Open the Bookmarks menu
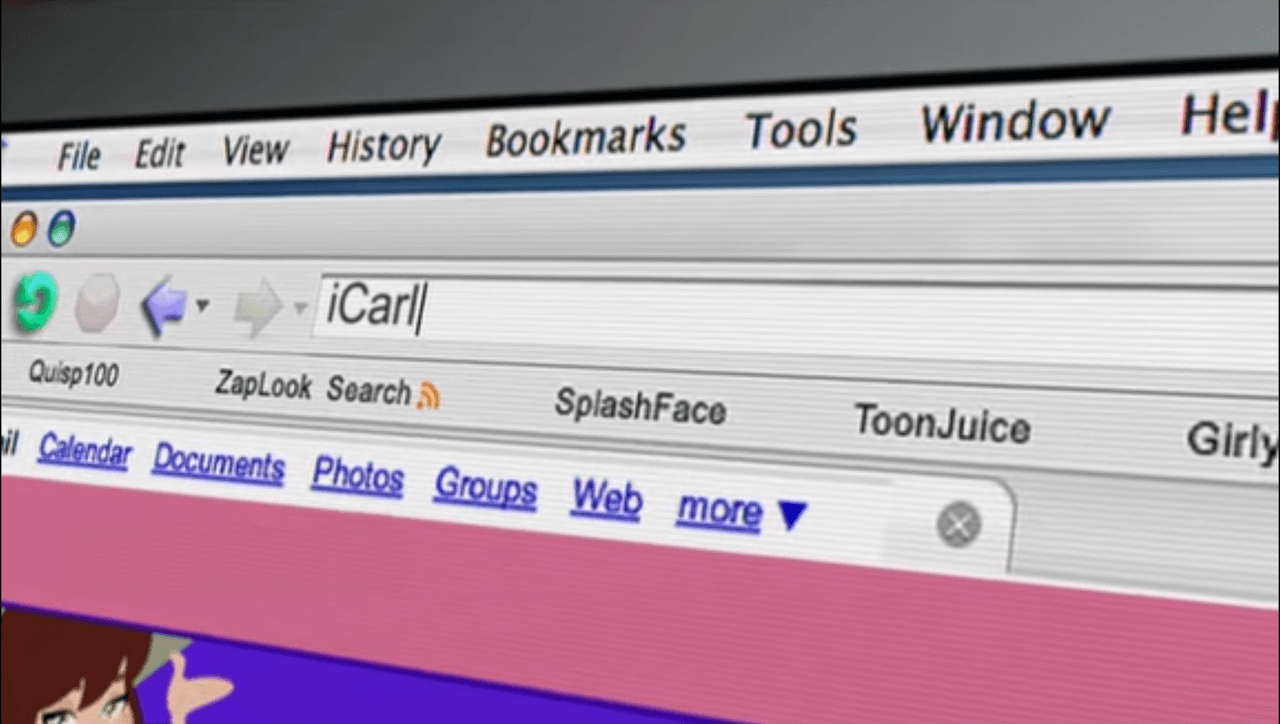1280x724 pixels. [x=586, y=137]
